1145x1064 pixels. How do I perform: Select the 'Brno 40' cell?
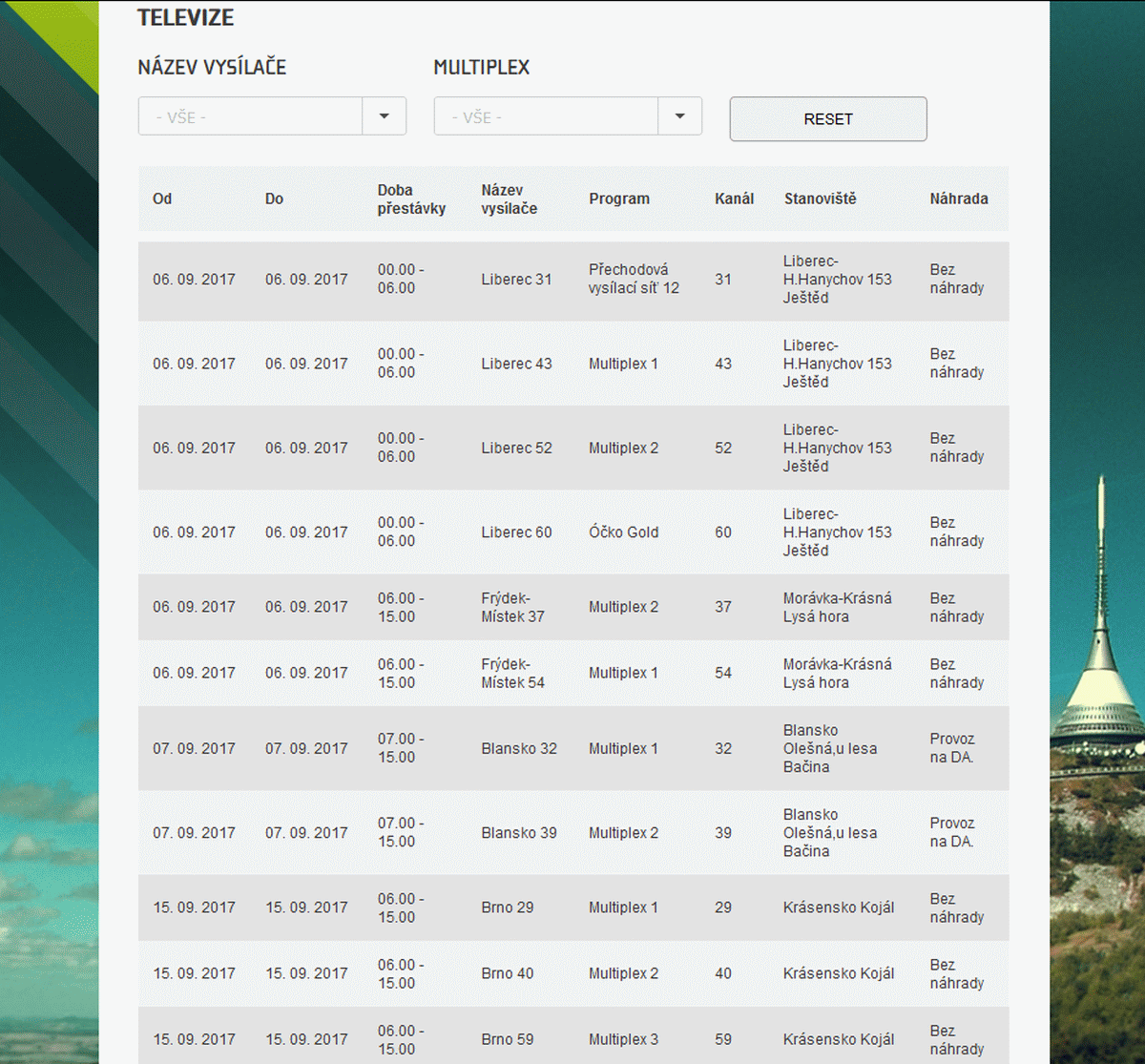click(x=508, y=973)
